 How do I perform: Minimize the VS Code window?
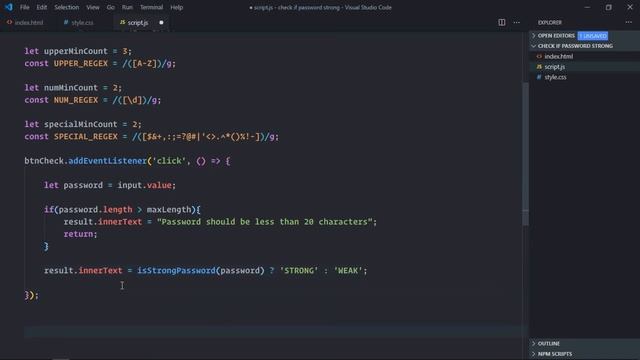pyautogui.click(x=587, y=7)
